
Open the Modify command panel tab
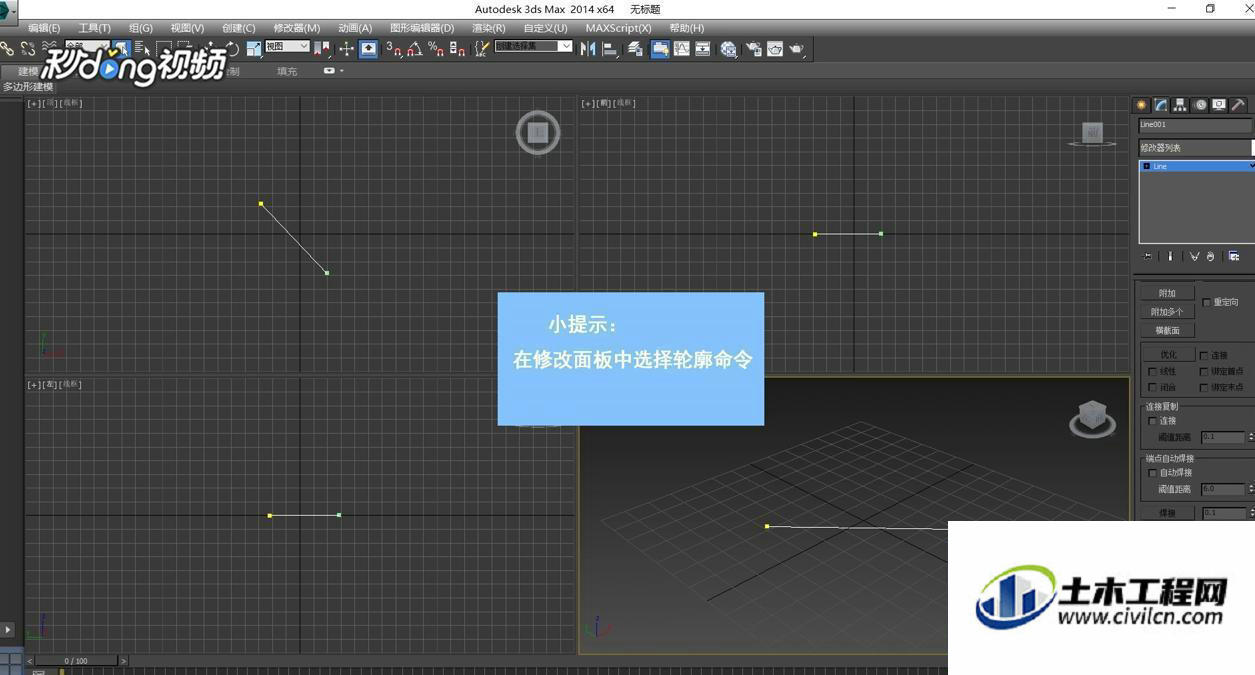coord(1161,105)
